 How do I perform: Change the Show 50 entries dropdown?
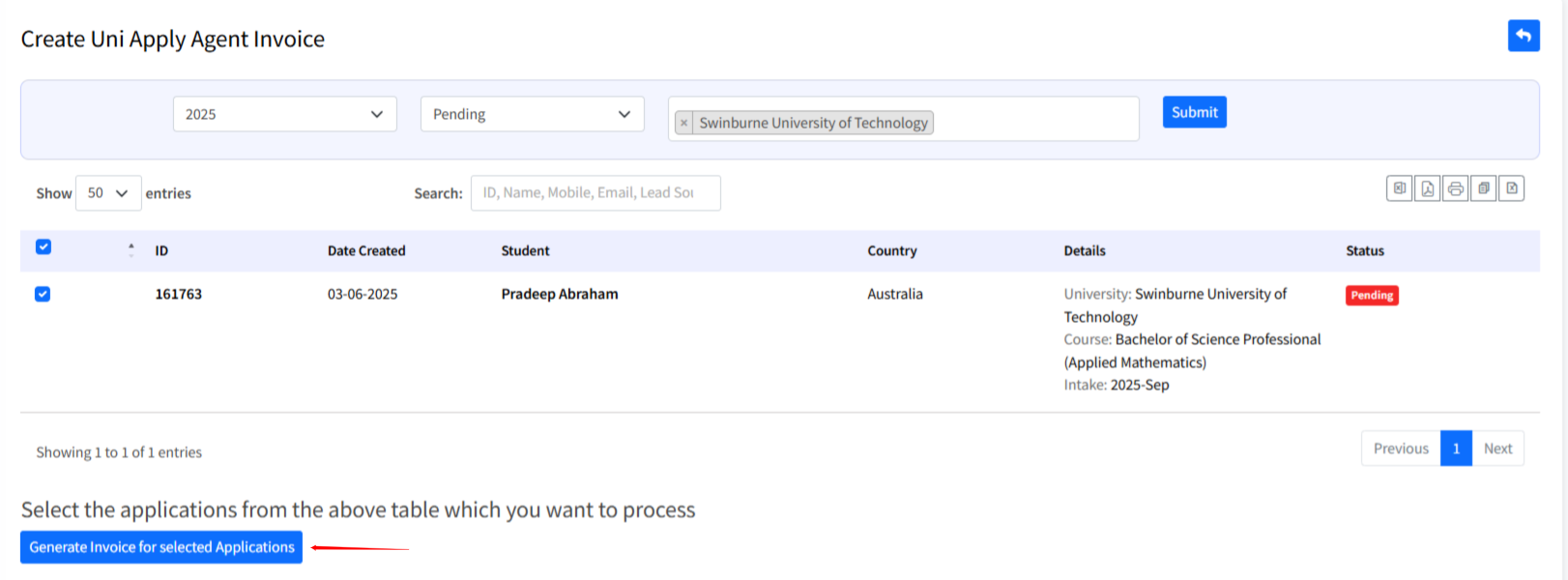pos(108,193)
